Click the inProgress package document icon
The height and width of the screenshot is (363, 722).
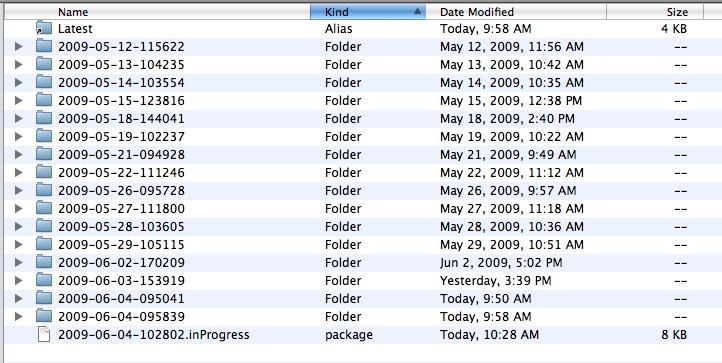[x=44, y=334]
